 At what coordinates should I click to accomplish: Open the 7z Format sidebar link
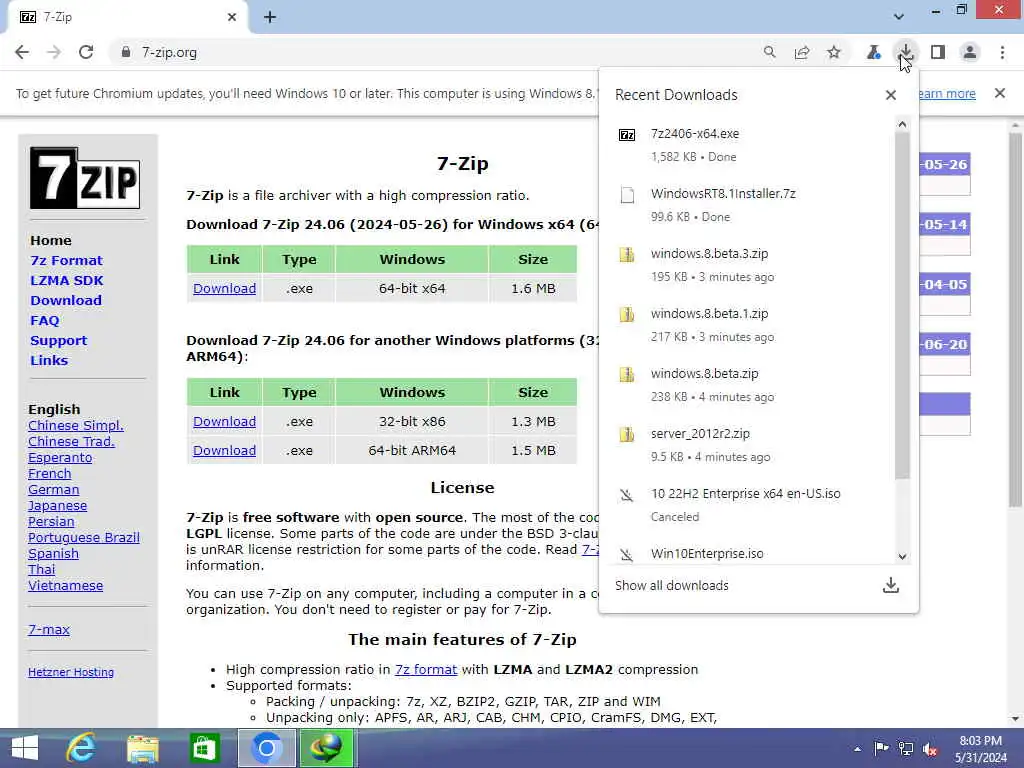click(x=66, y=261)
